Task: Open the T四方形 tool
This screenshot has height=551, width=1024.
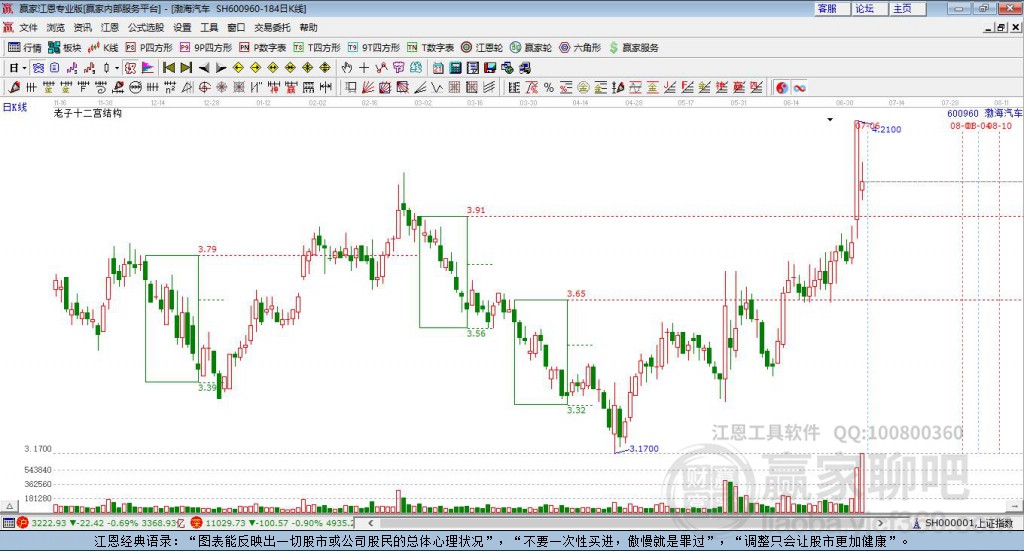Action: tap(317, 48)
